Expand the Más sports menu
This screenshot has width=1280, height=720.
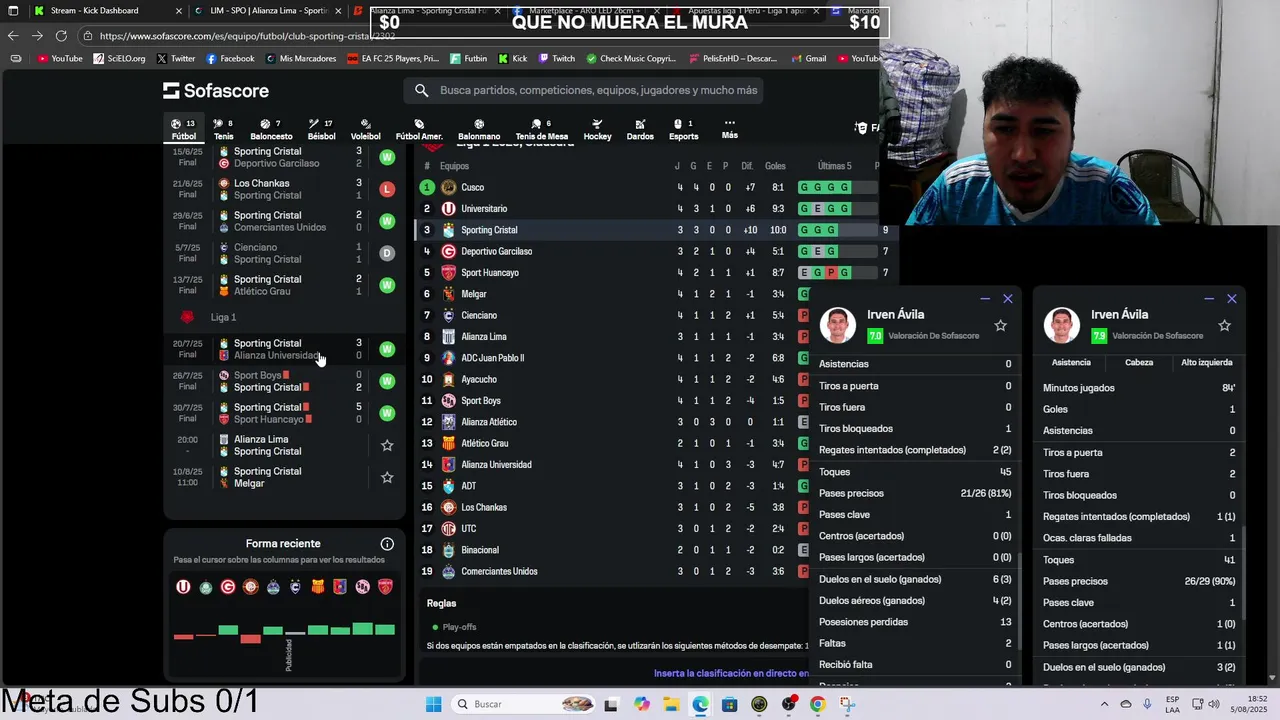pyautogui.click(x=730, y=129)
